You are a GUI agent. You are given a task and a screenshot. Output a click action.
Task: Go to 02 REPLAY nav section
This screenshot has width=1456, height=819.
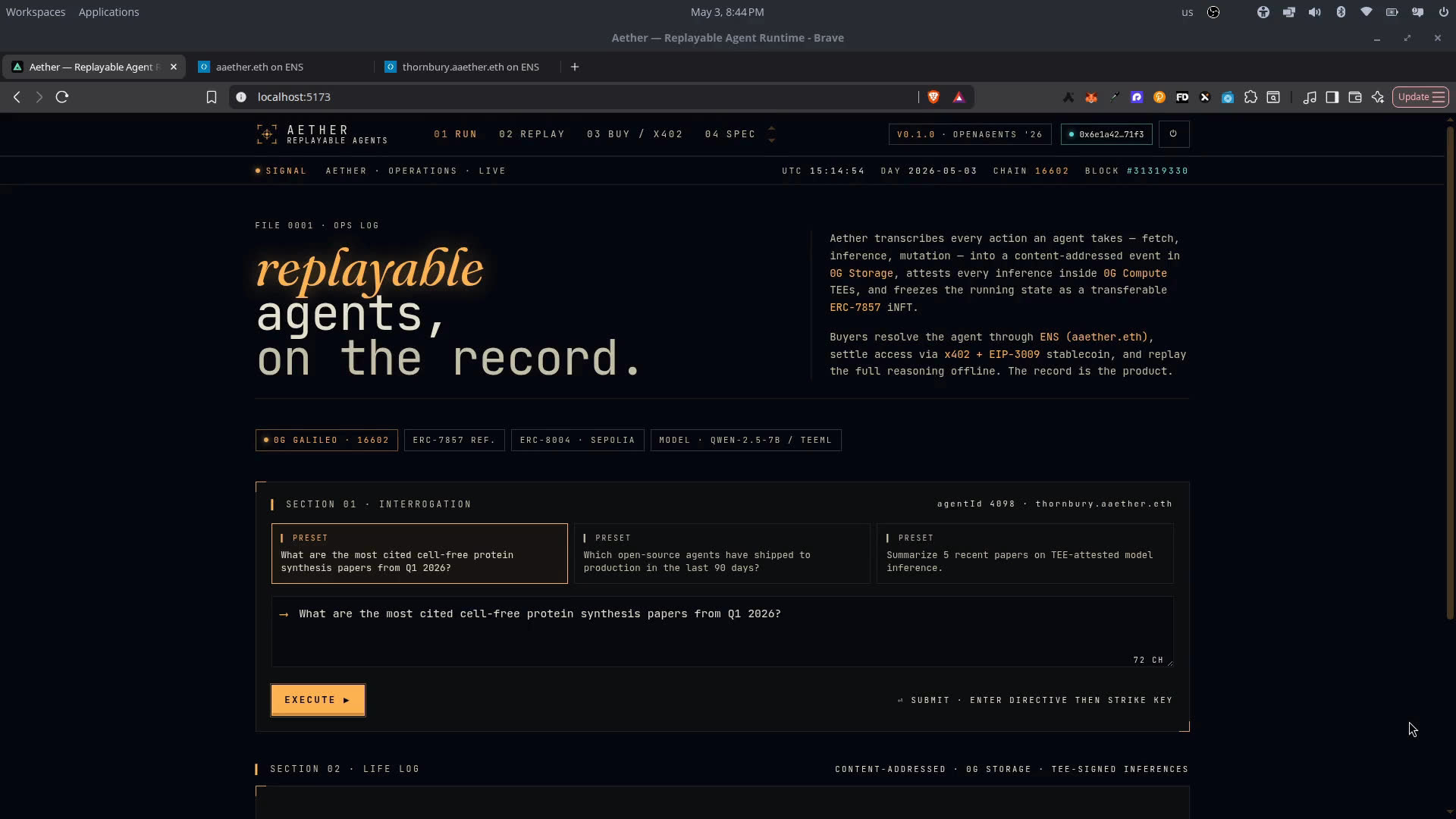(532, 134)
